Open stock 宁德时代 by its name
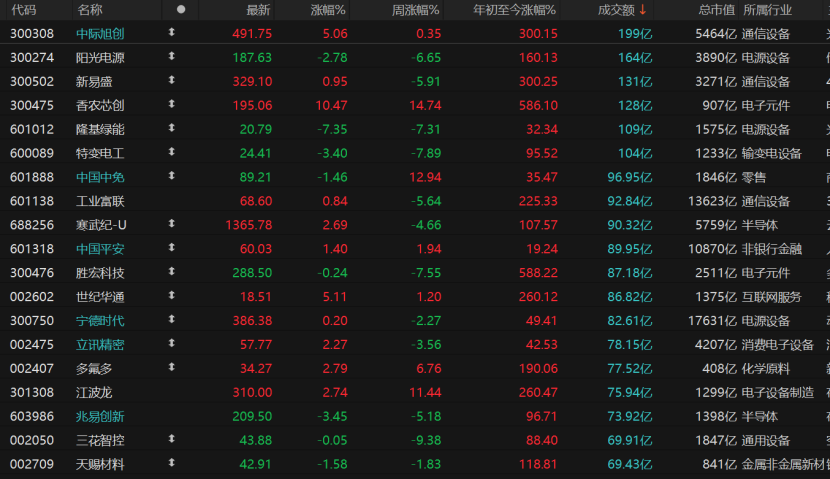Image resolution: width=830 pixels, height=479 pixels. click(x=100, y=321)
